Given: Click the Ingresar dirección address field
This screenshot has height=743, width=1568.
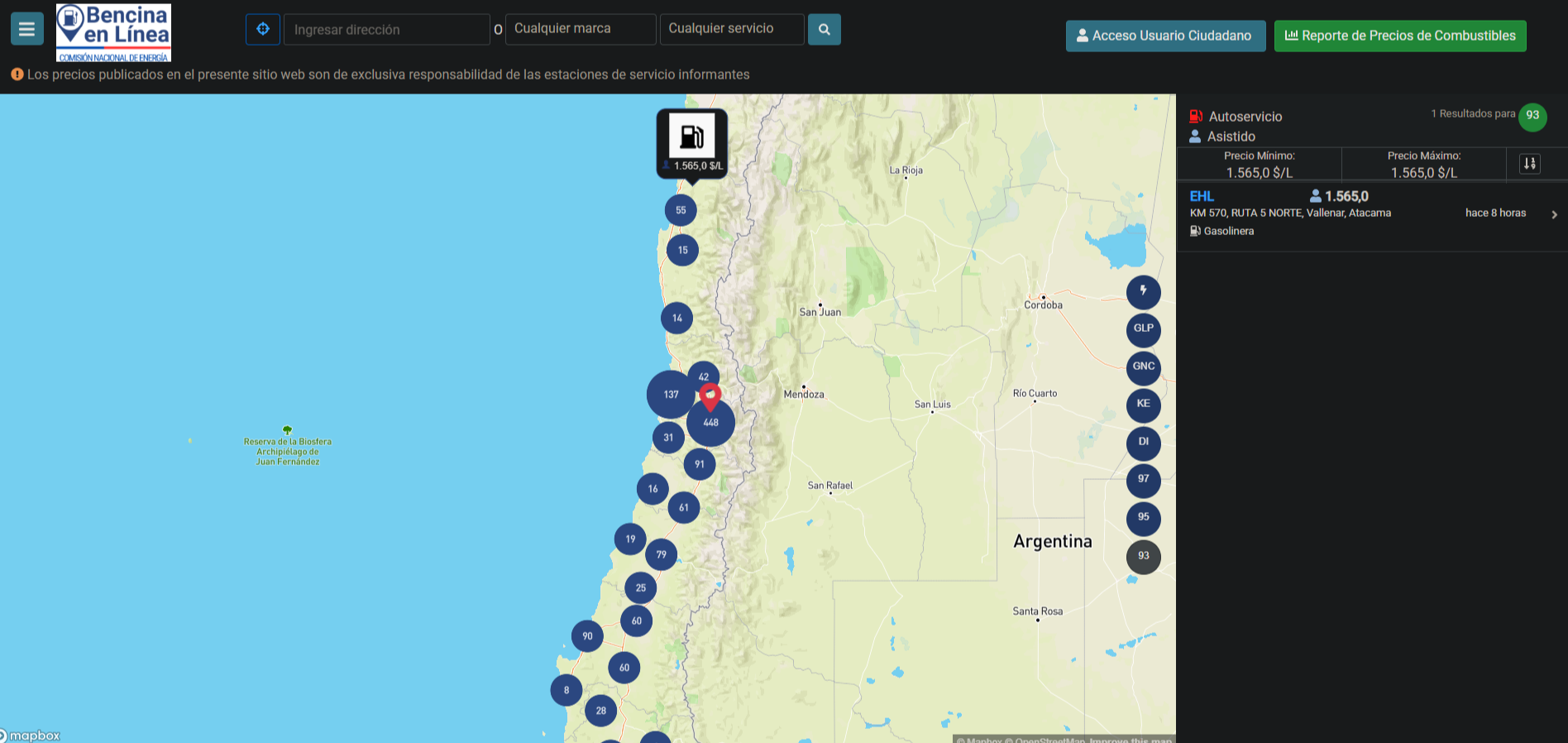Looking at the screenshot, I should click(x=387, y=29).
